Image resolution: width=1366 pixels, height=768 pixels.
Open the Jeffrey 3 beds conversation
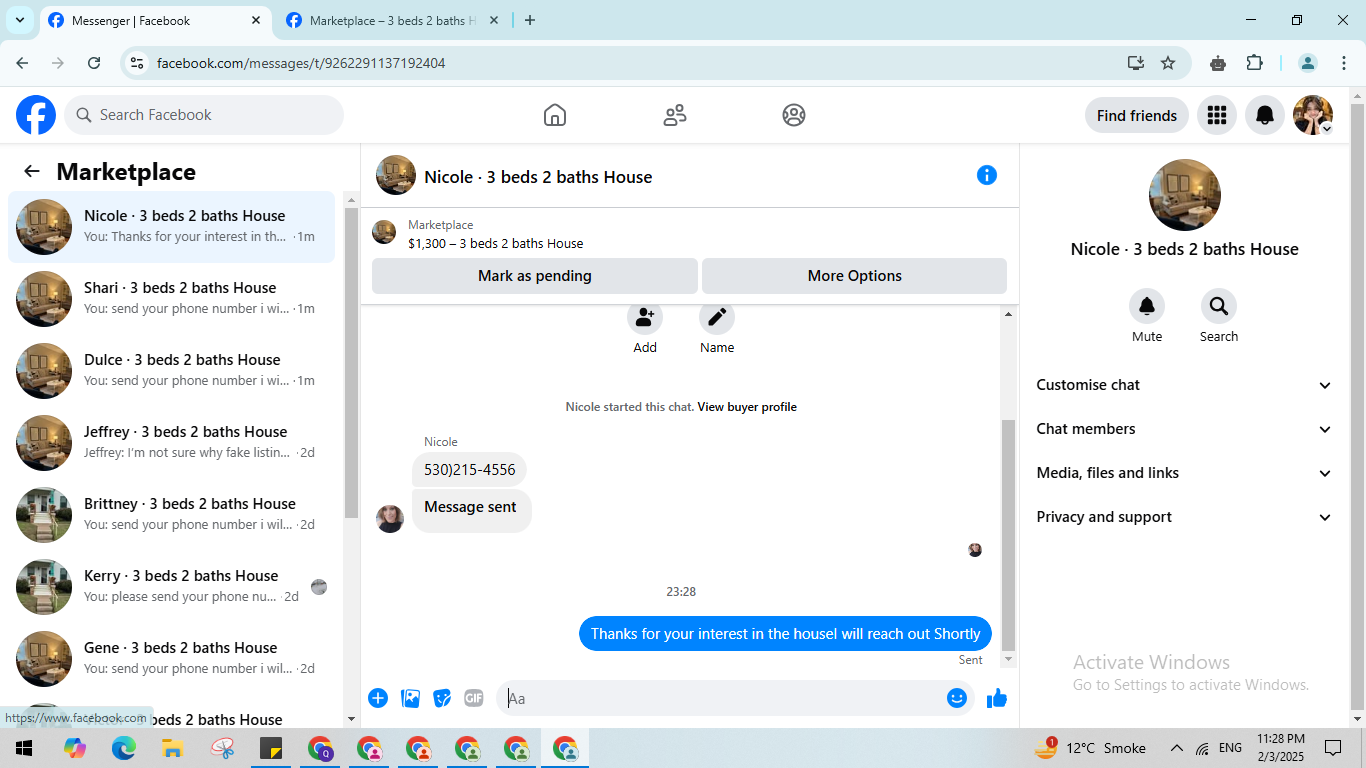pos(171,443)
